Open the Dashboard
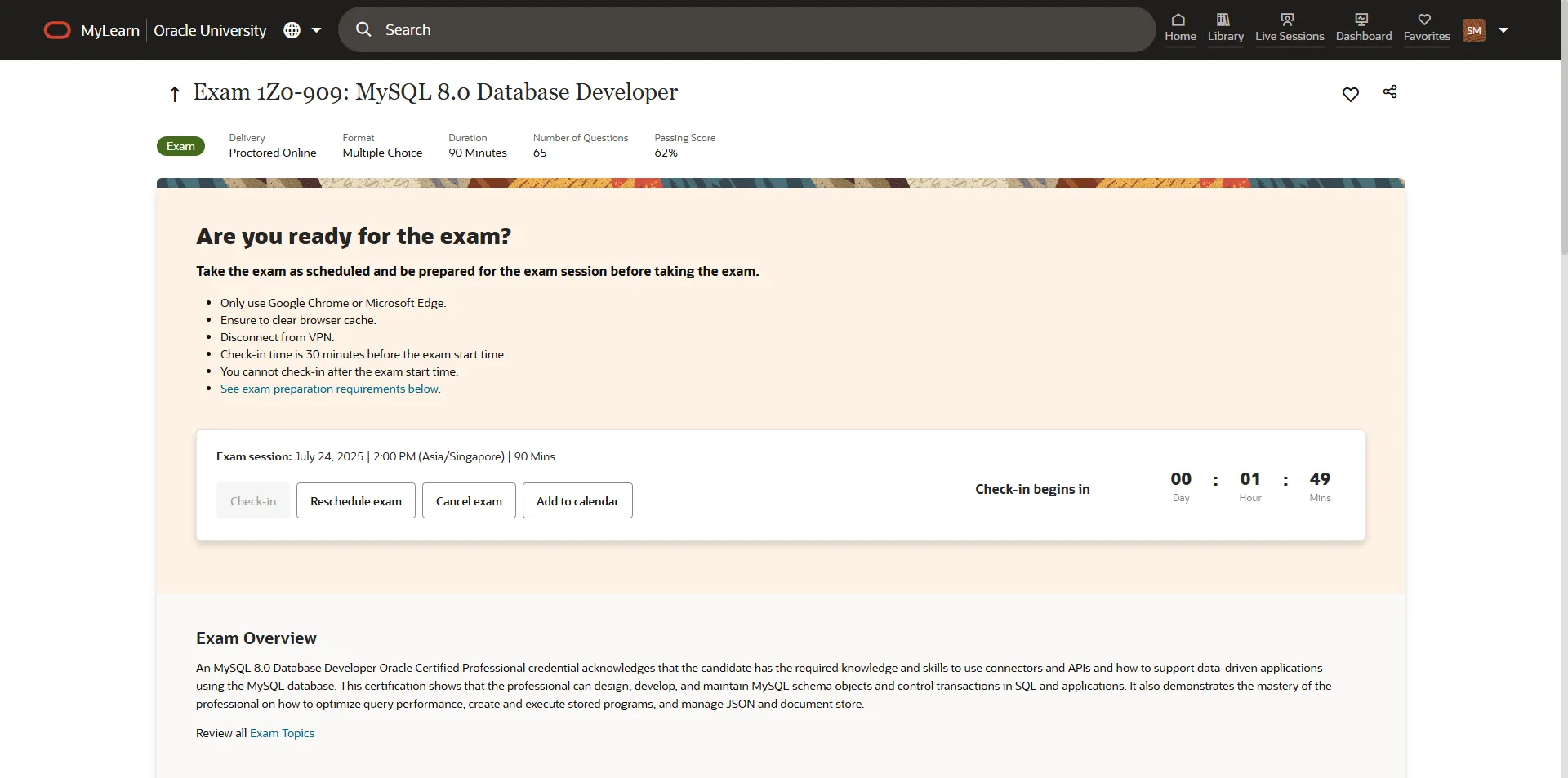The image size is (1568, 778). (1364, 28)
